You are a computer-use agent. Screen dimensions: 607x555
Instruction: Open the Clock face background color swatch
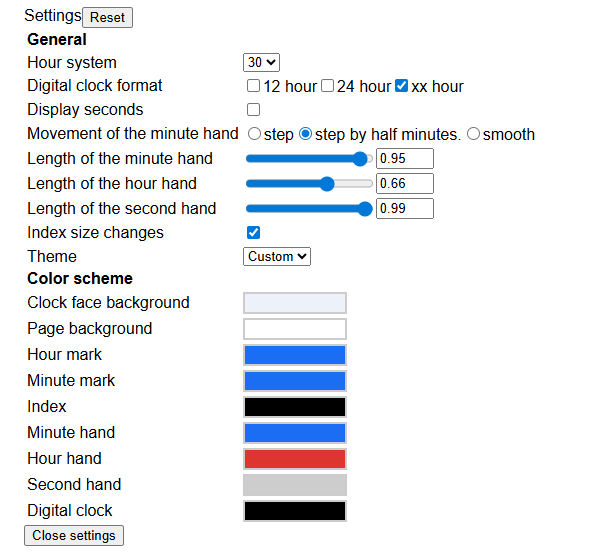(x=295, y=303)
